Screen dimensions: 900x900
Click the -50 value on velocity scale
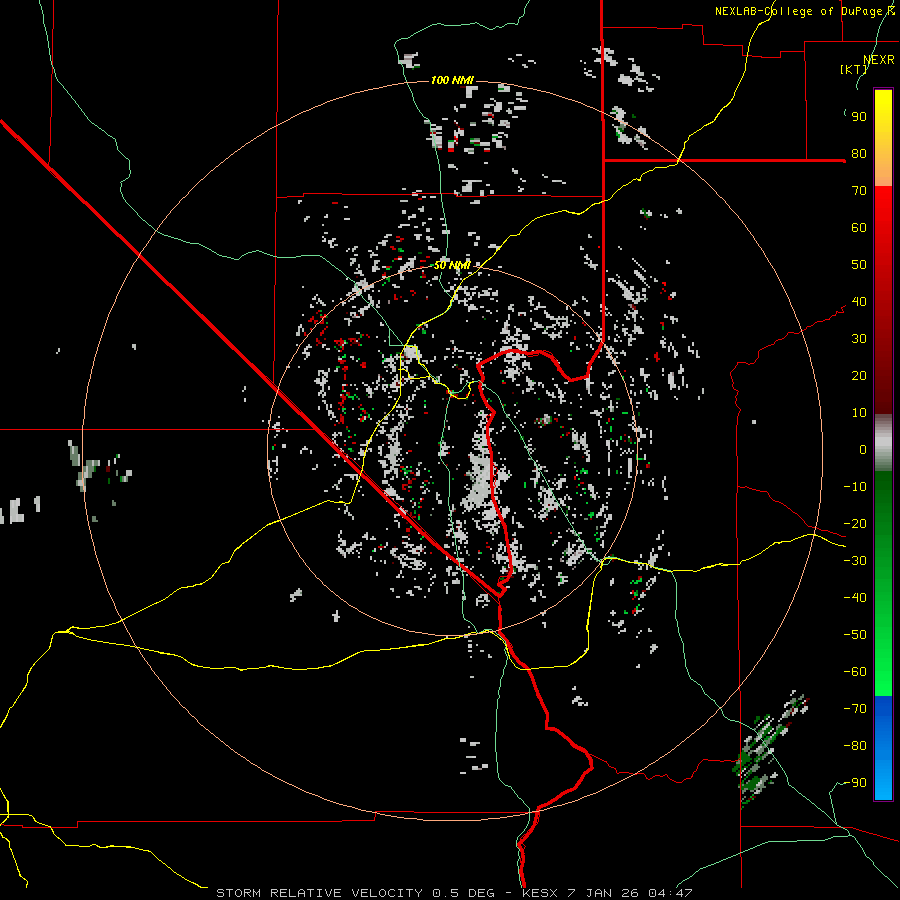tap(855, 635)
